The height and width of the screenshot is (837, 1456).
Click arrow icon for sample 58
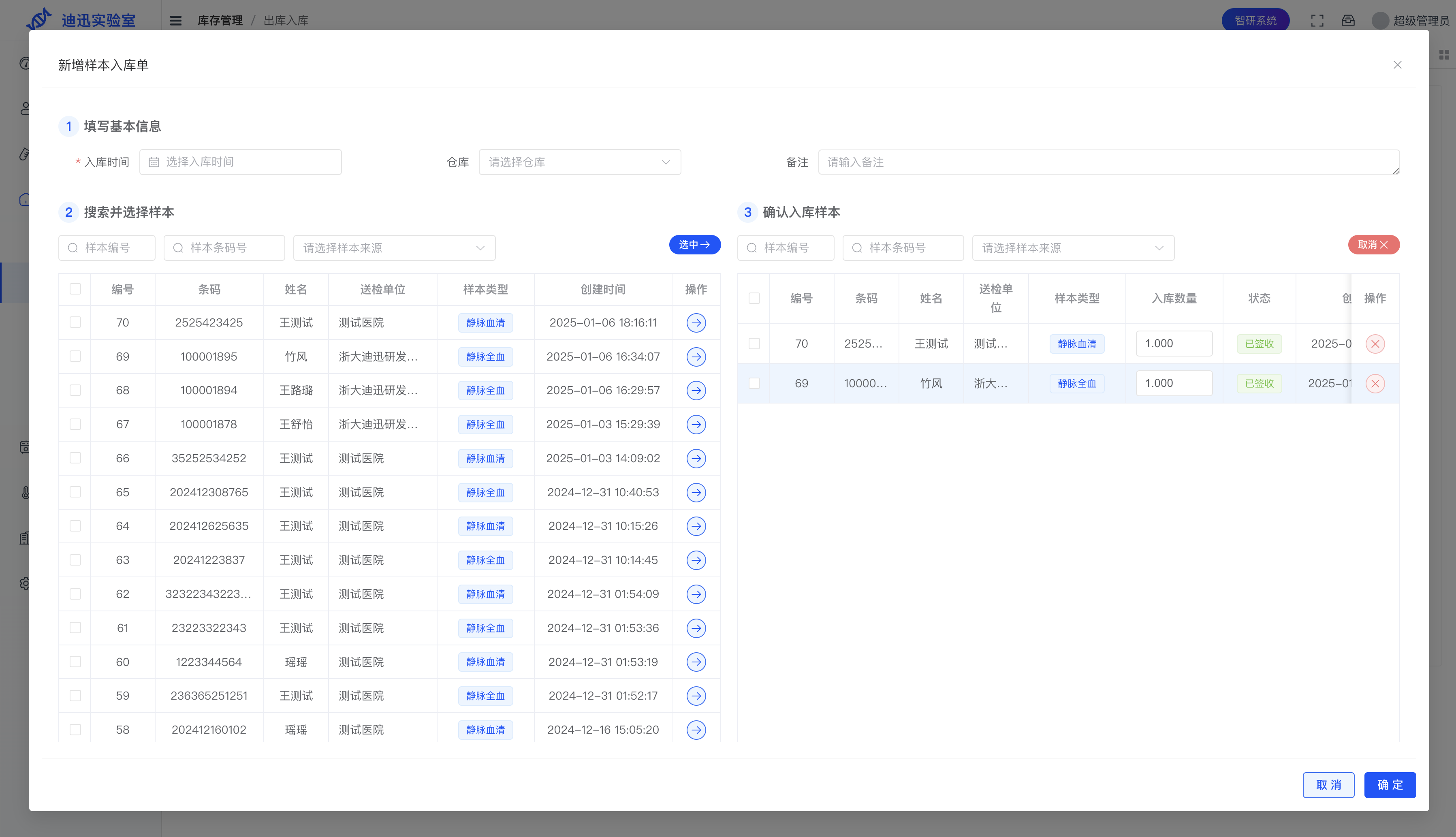[696, 730]
